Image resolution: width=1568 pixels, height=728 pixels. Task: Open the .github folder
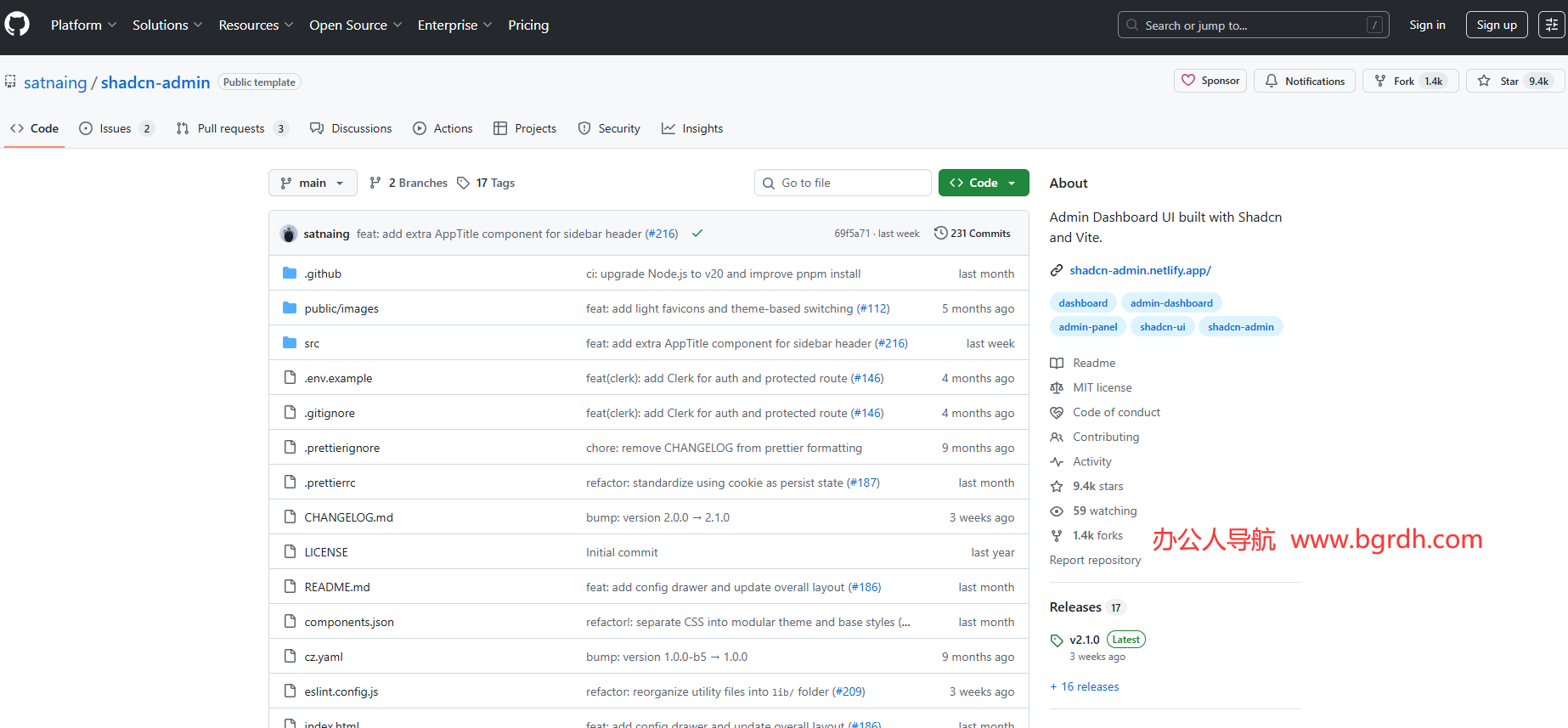point(323,274)
